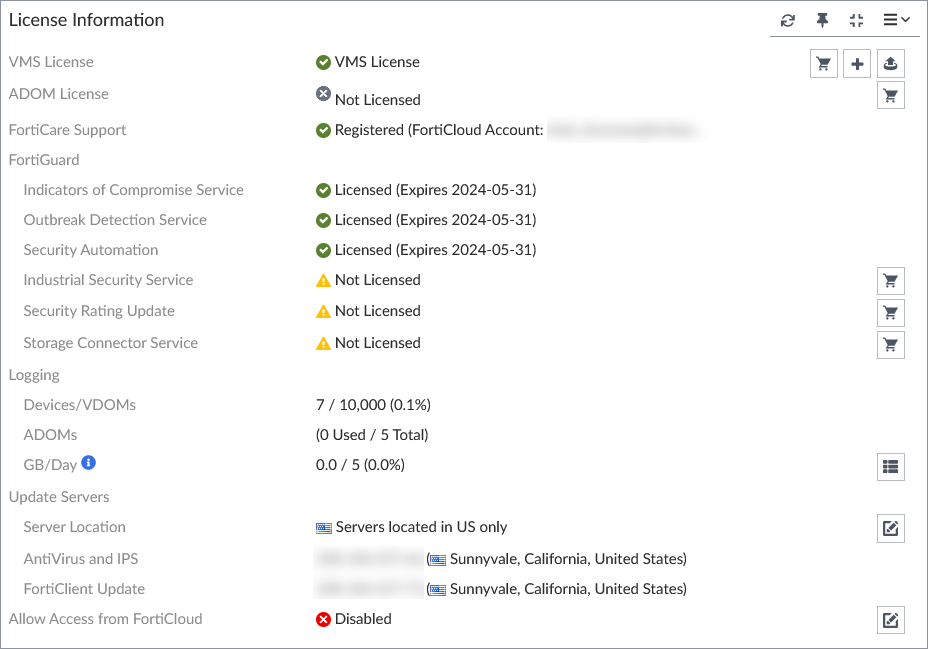Click the ADOM 'Not Licensed' status
928x649 pixels.
(376, 99)
